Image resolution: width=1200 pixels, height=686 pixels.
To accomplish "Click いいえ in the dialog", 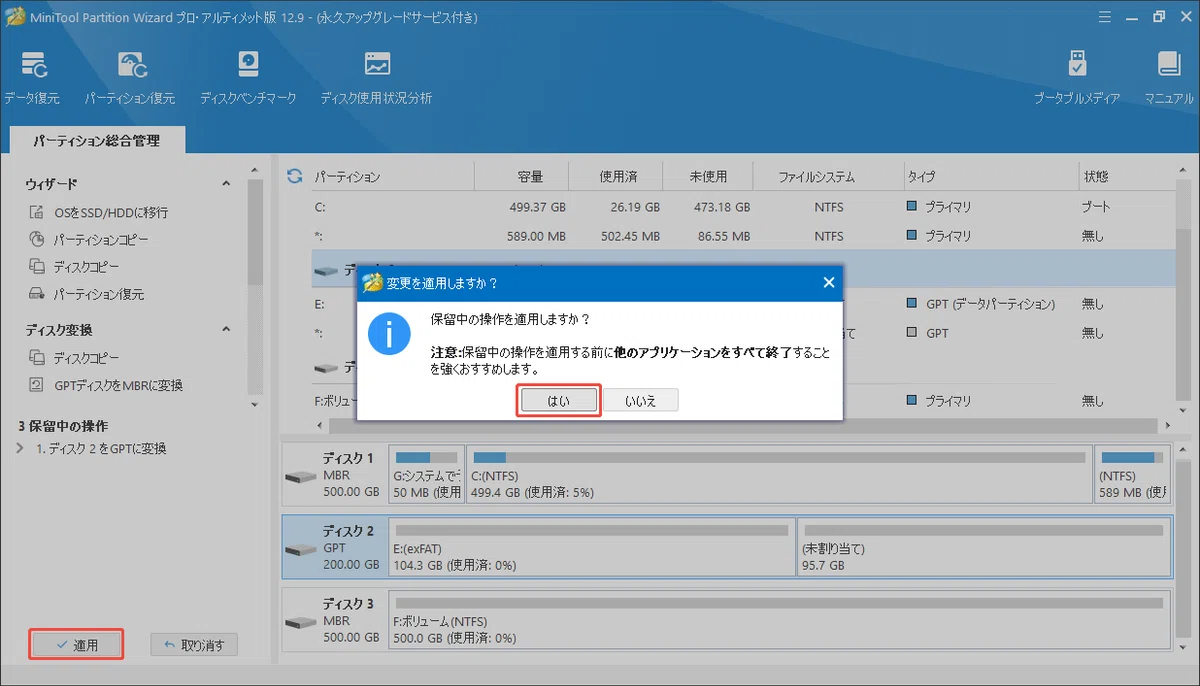I will point(641,400).
